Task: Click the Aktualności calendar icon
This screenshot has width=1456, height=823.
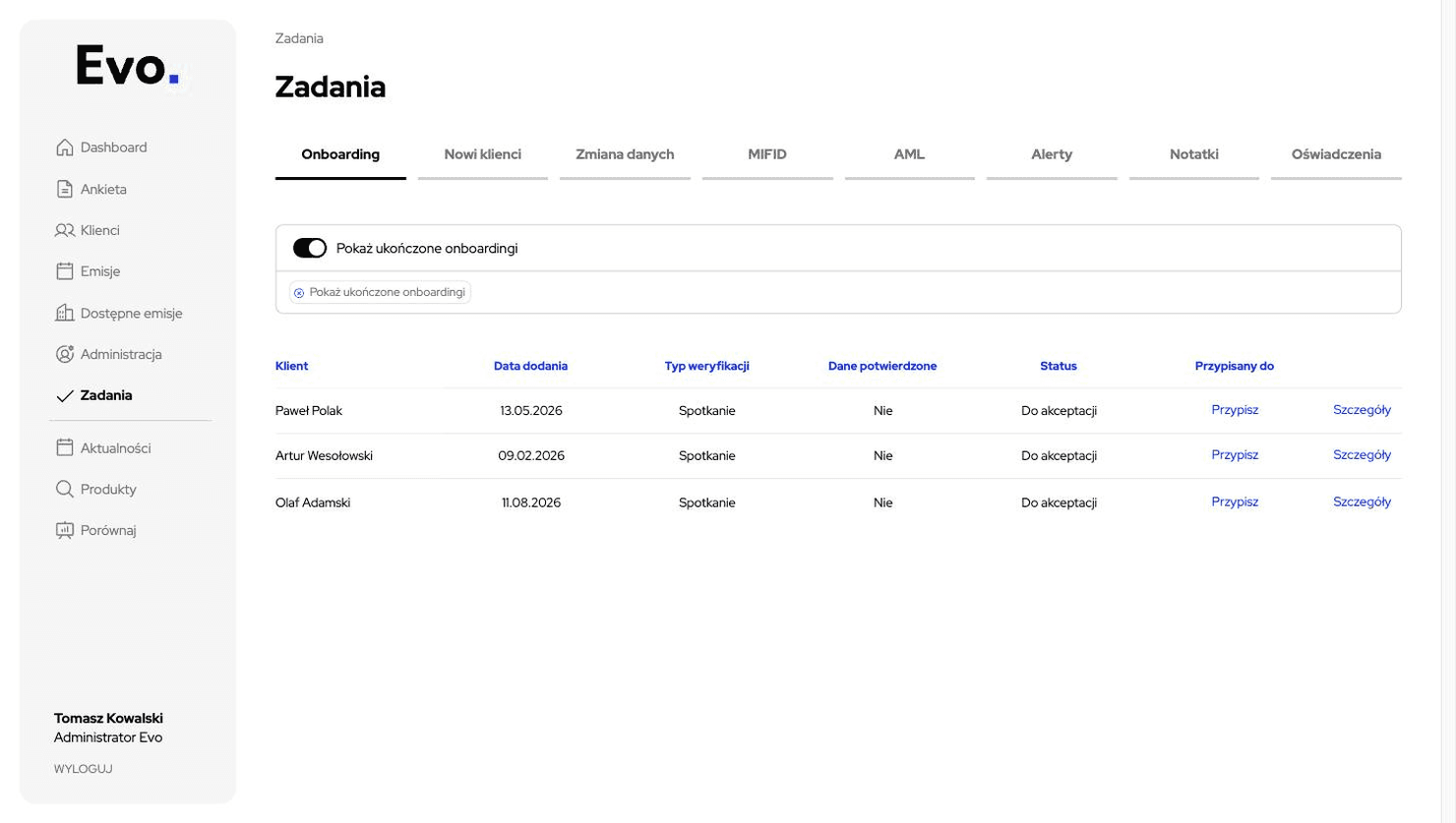Action: click(65, 447)
